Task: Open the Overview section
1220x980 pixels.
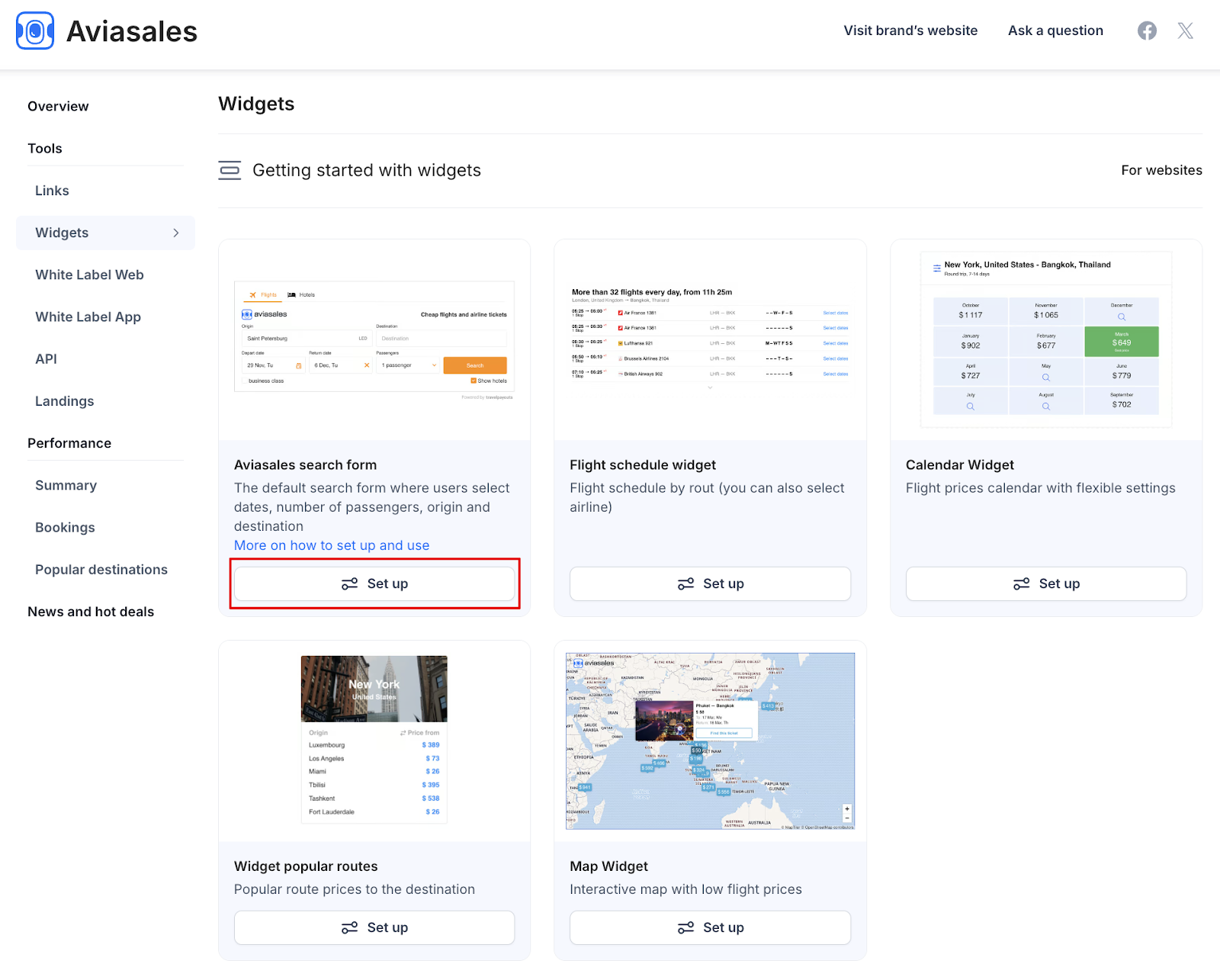Action: pos(58,106)
